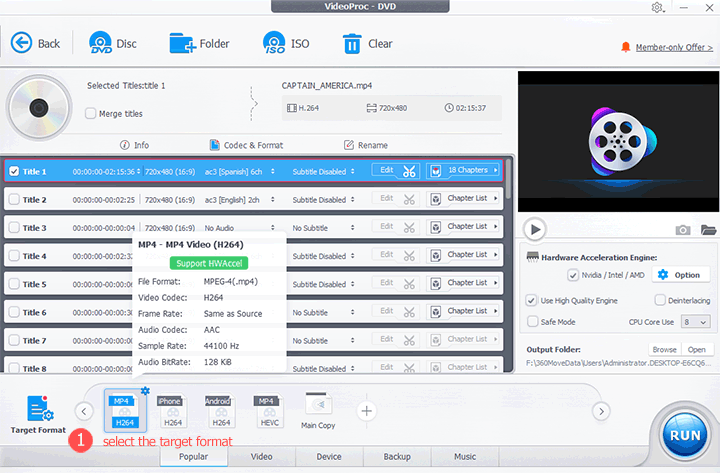
Task: Click the scissors icon on Title 1
Action: 410,171
